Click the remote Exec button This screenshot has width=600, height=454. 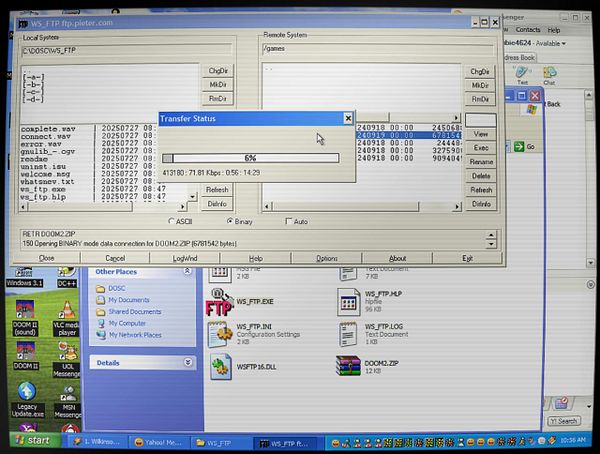point(481,148)
